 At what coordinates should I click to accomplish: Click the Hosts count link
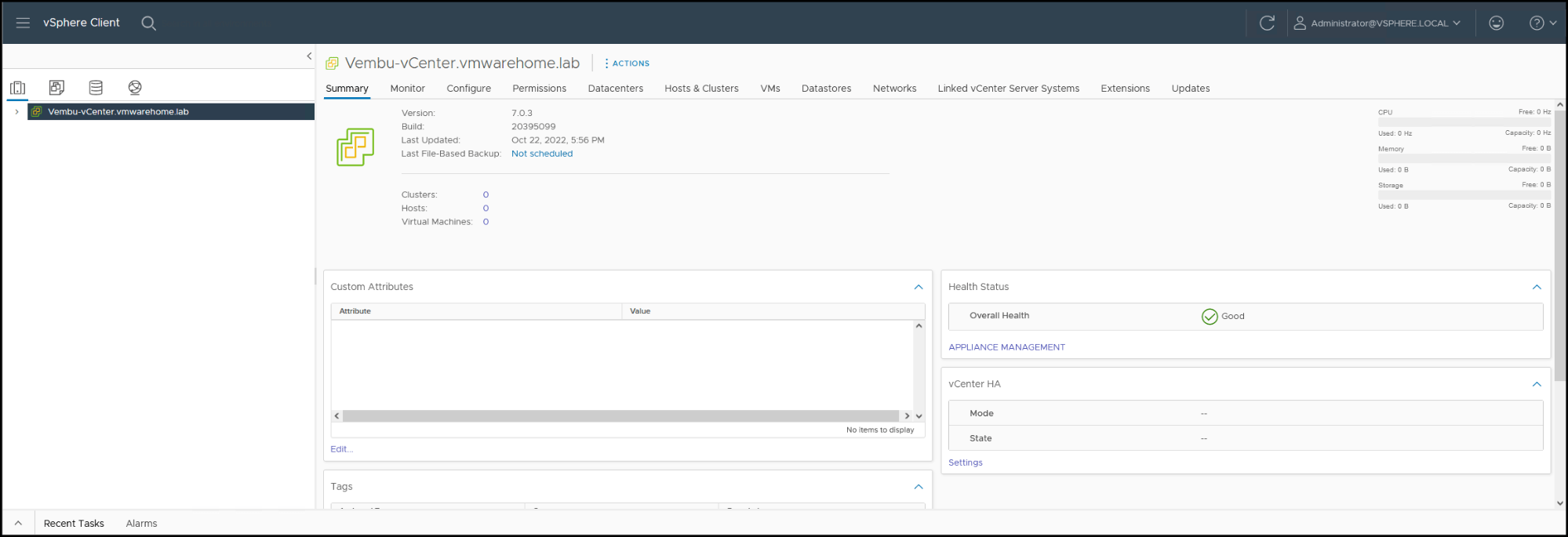(x=486, y=209)
